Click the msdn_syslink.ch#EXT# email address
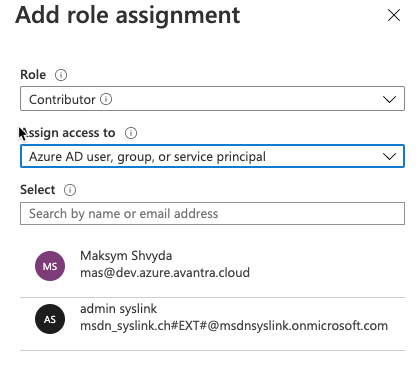The image size is (419, 365). [x=234, y=325]
